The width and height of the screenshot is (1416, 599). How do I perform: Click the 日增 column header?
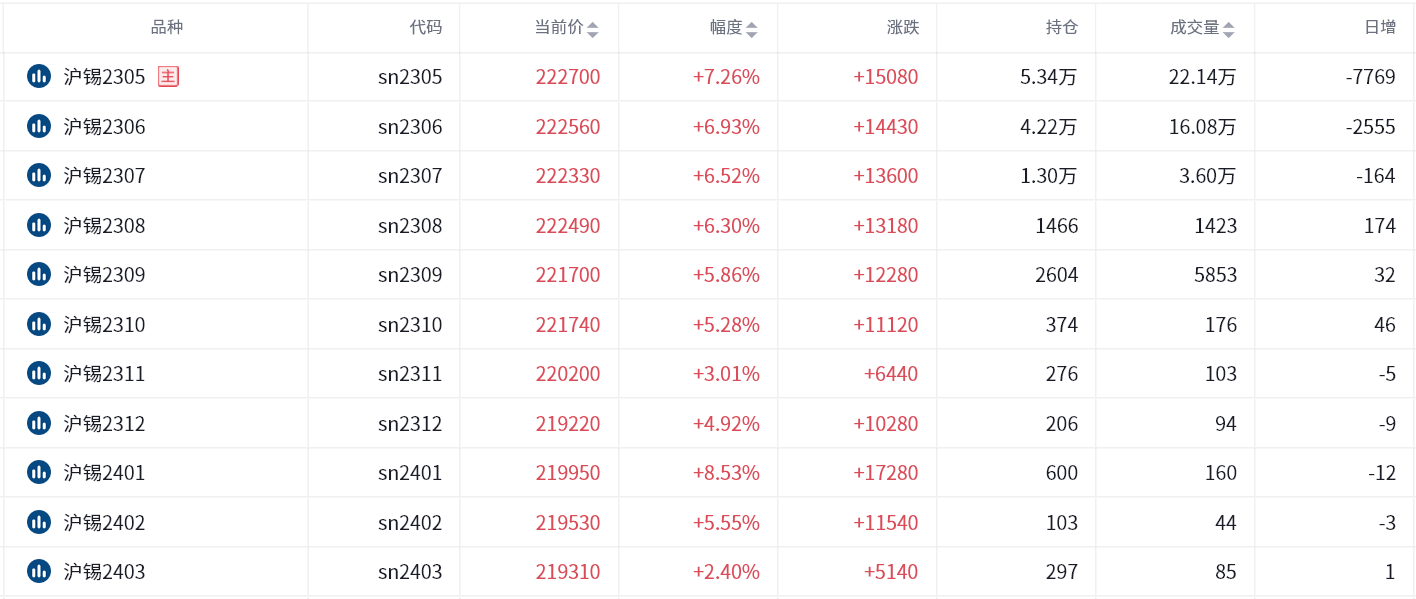tap(1380, 28)
